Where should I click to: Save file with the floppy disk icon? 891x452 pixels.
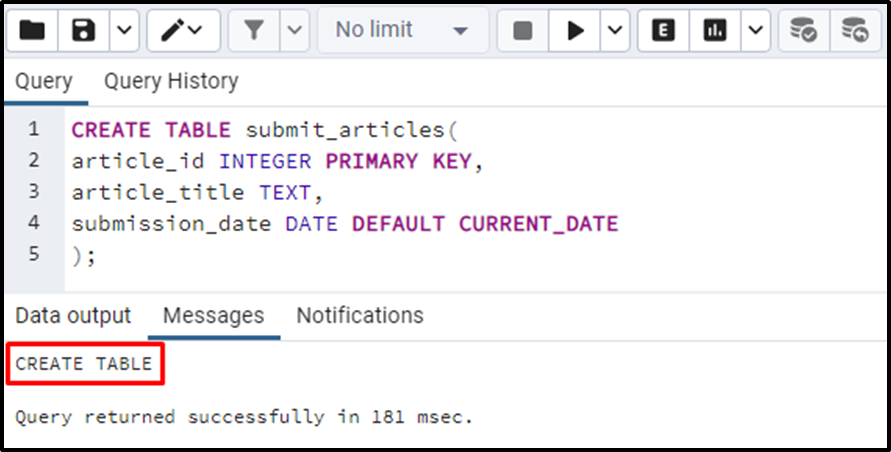click(x=84, y=30)
